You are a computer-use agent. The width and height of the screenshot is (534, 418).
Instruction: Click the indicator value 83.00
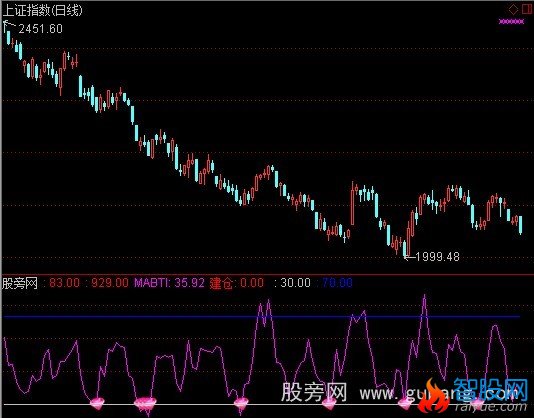pyautogui.click(x=64, y=283)
